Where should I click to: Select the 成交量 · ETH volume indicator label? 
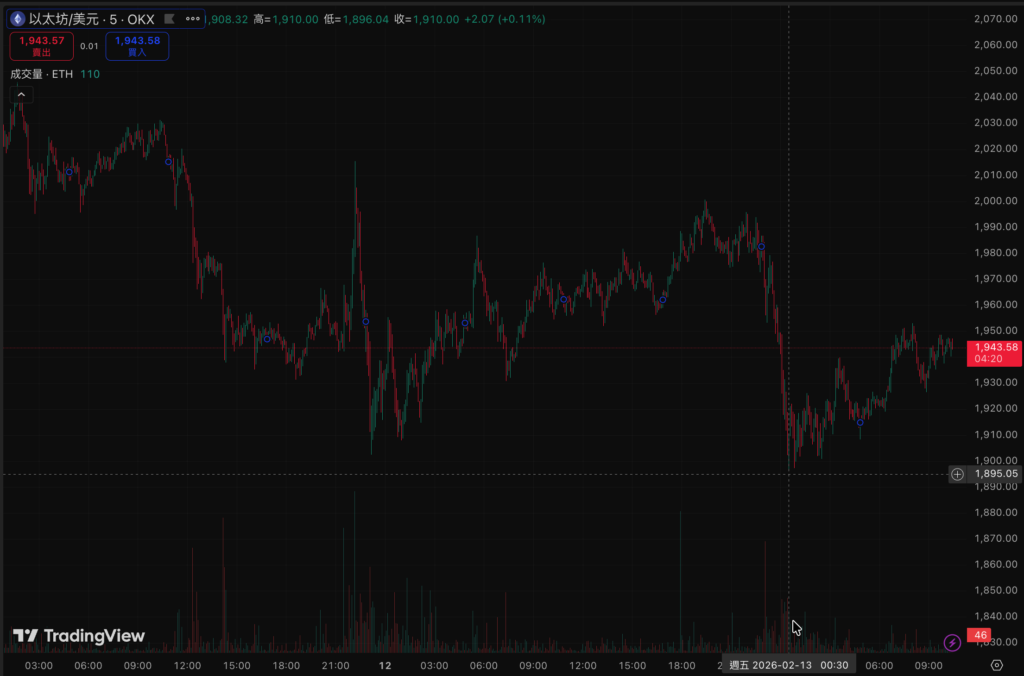pos(40,73)
